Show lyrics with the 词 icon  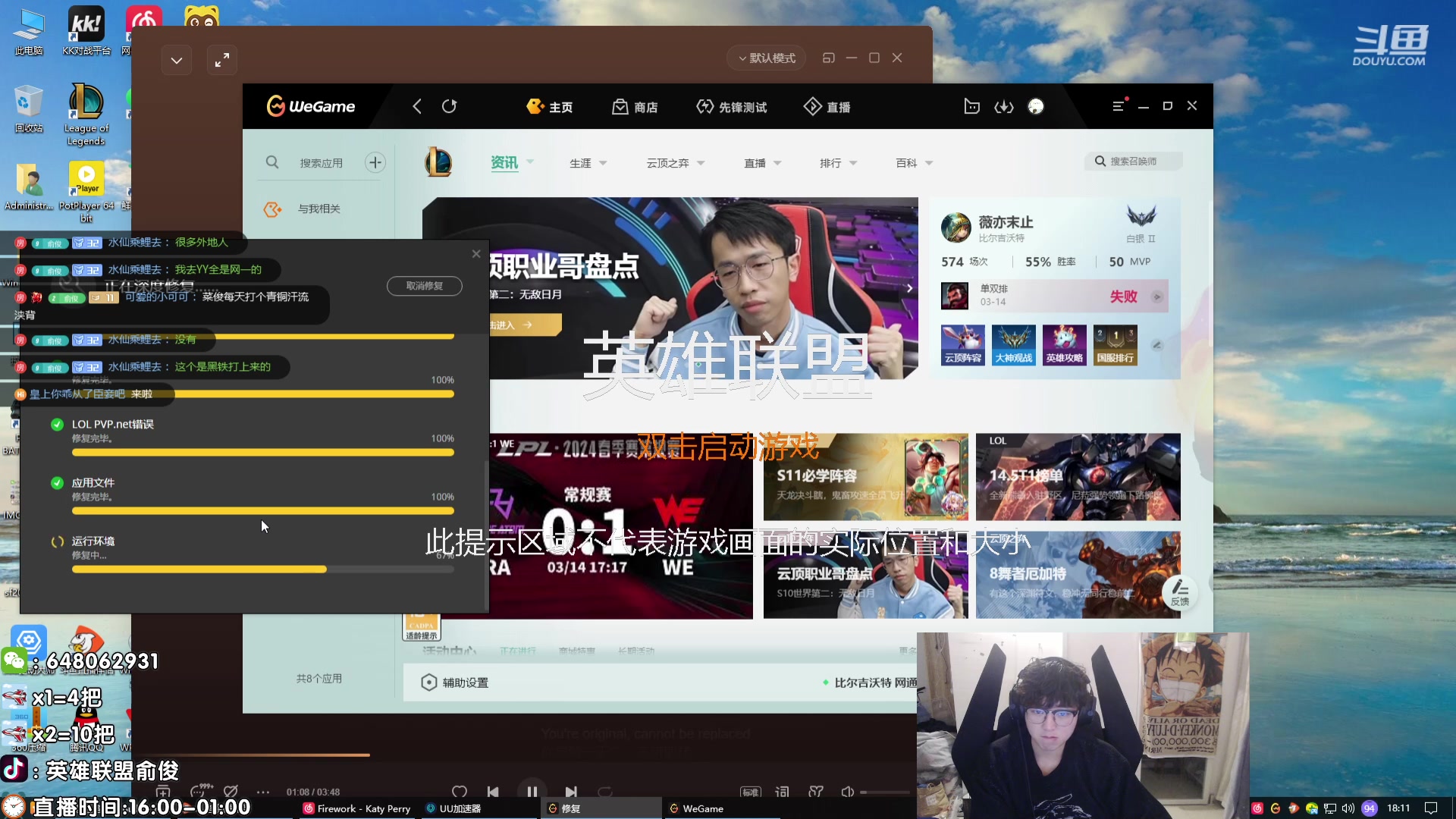coord(782,792)
